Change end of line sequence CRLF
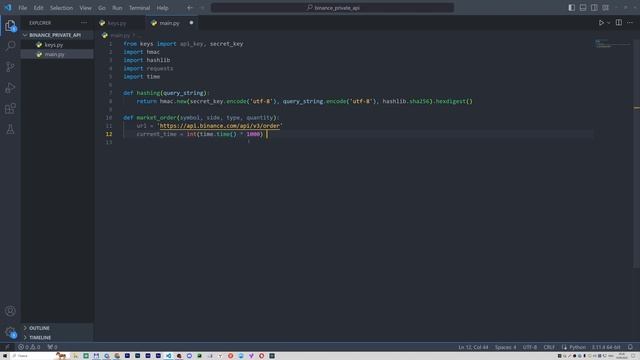This screenshot has height=360, width=640. point(549,347)
